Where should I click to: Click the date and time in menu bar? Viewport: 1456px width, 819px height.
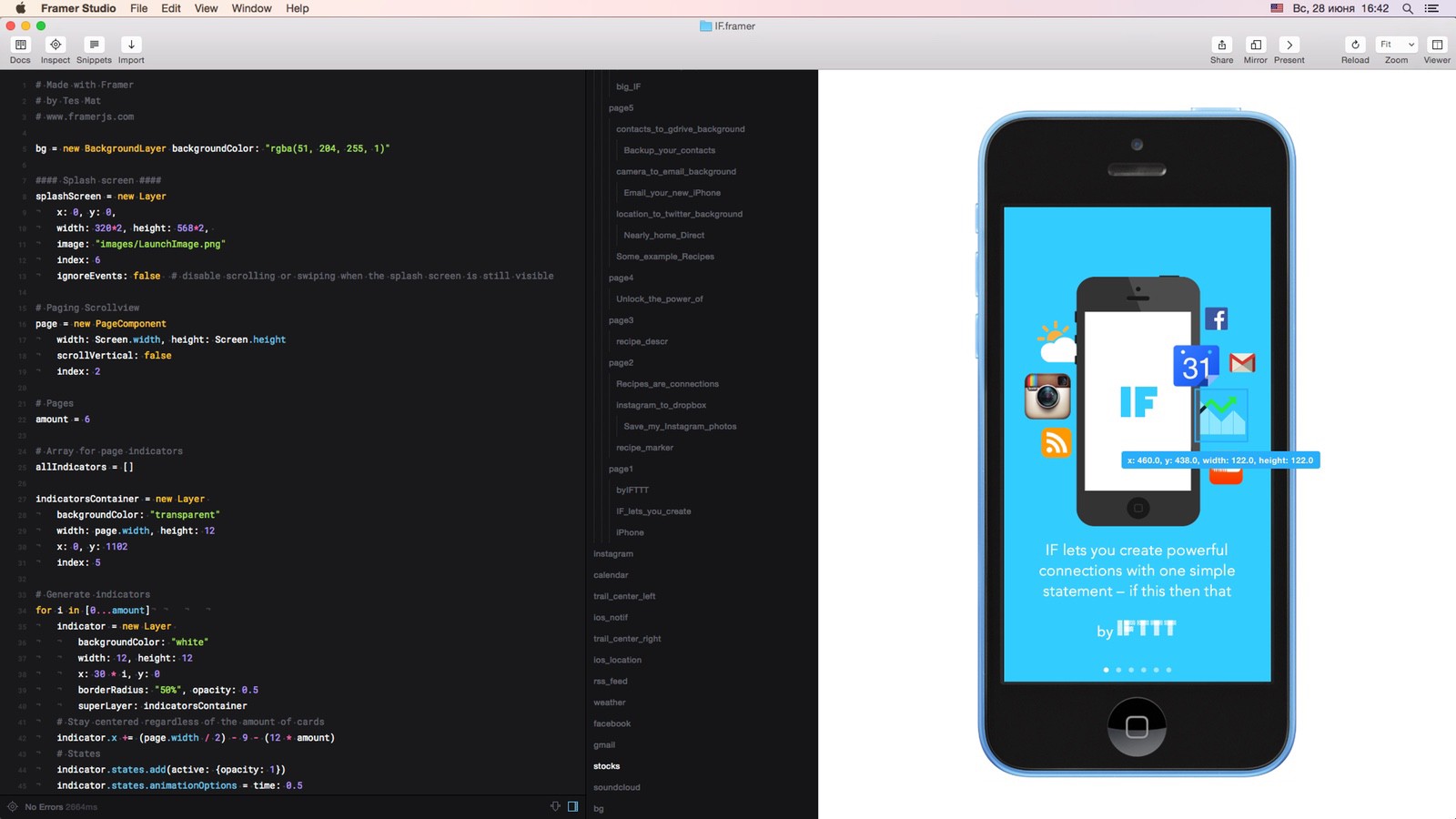click(1340, 8)
